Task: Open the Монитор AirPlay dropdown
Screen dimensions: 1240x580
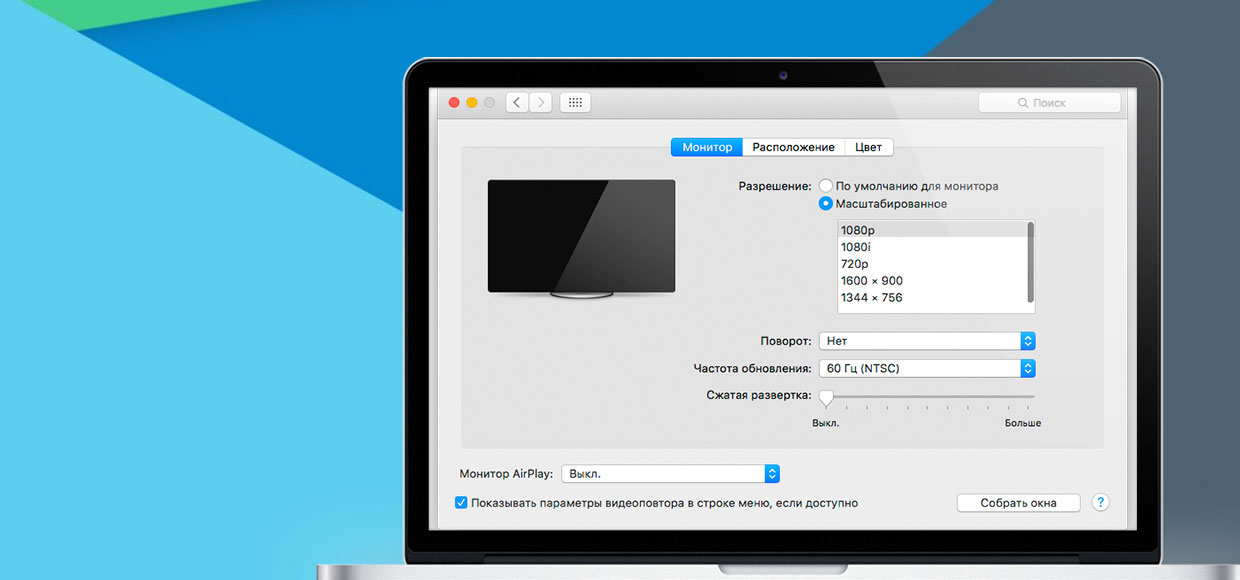Action: click(670, 474)
